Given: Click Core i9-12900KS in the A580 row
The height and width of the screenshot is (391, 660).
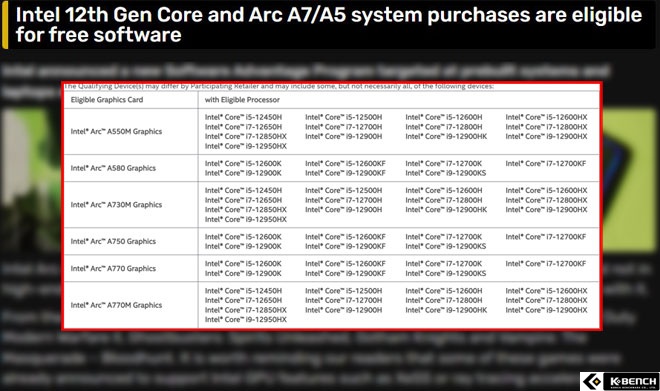Looking at the screenshot, I should (x=446, y=173).
